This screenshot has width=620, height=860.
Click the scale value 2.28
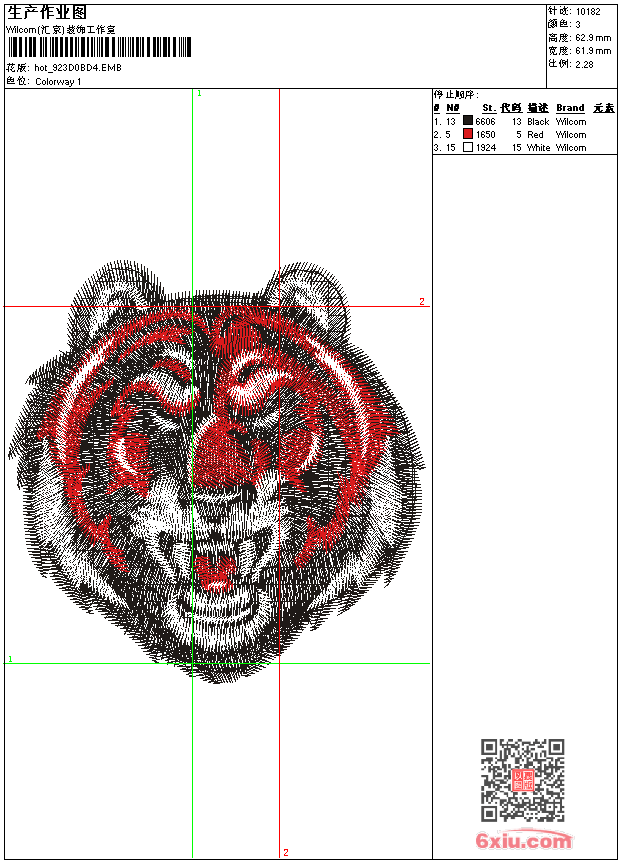click(x=584, y=64)
